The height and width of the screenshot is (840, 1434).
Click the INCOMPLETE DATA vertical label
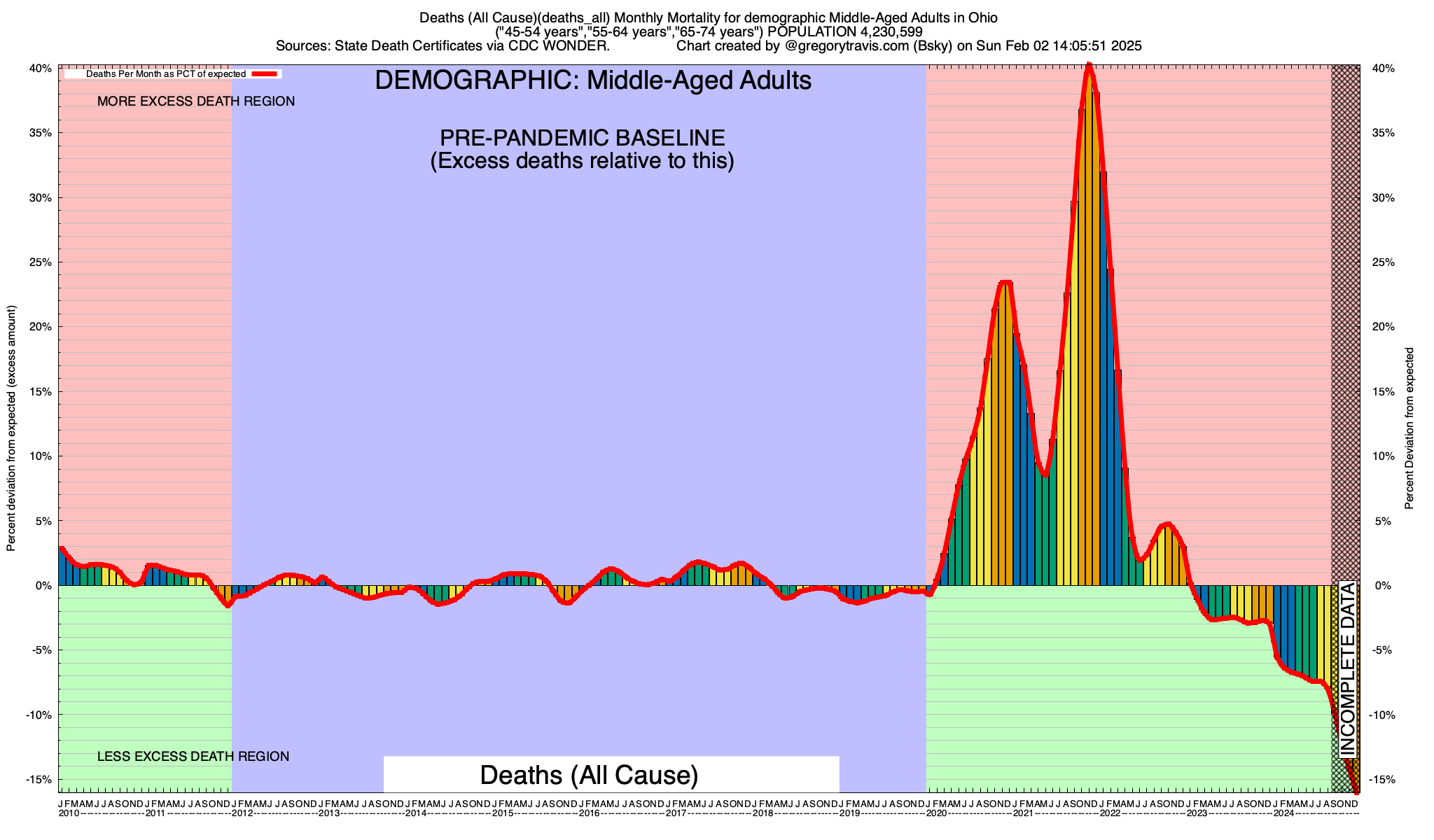click(1348, 668)
